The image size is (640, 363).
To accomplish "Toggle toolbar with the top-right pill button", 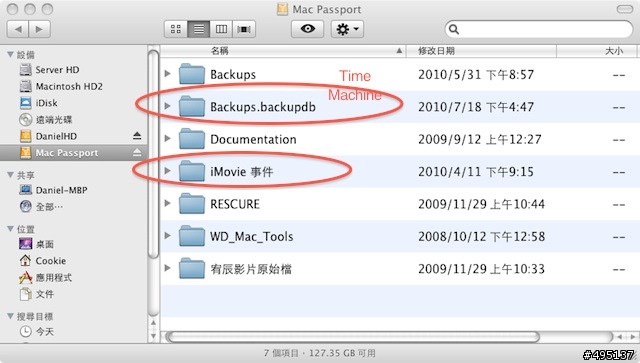I will 625,9.
